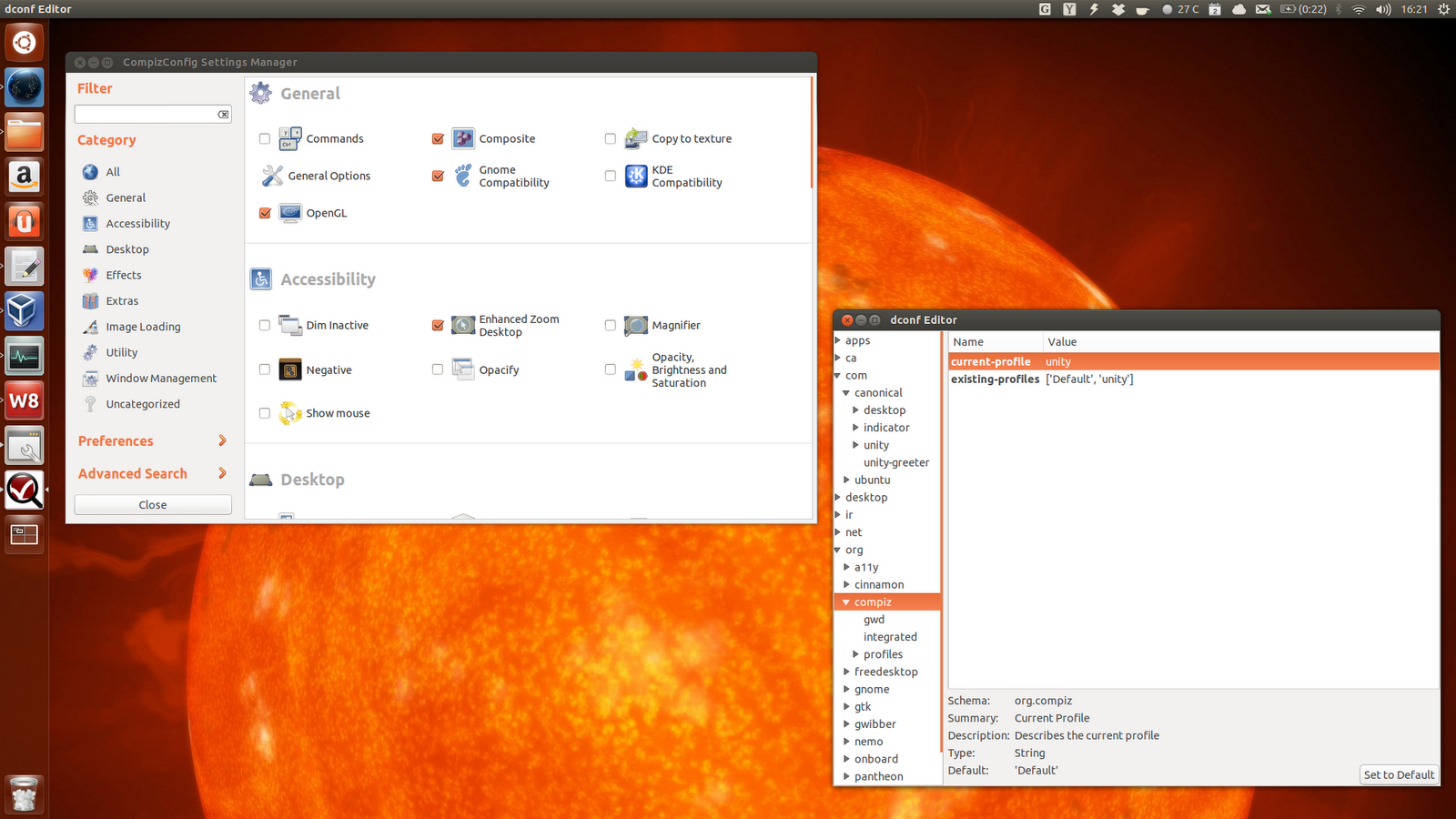Disable the Enhanced Zoom Desktop checkbox
Viewport: 1456px width, 819px height.
(438, 325)
